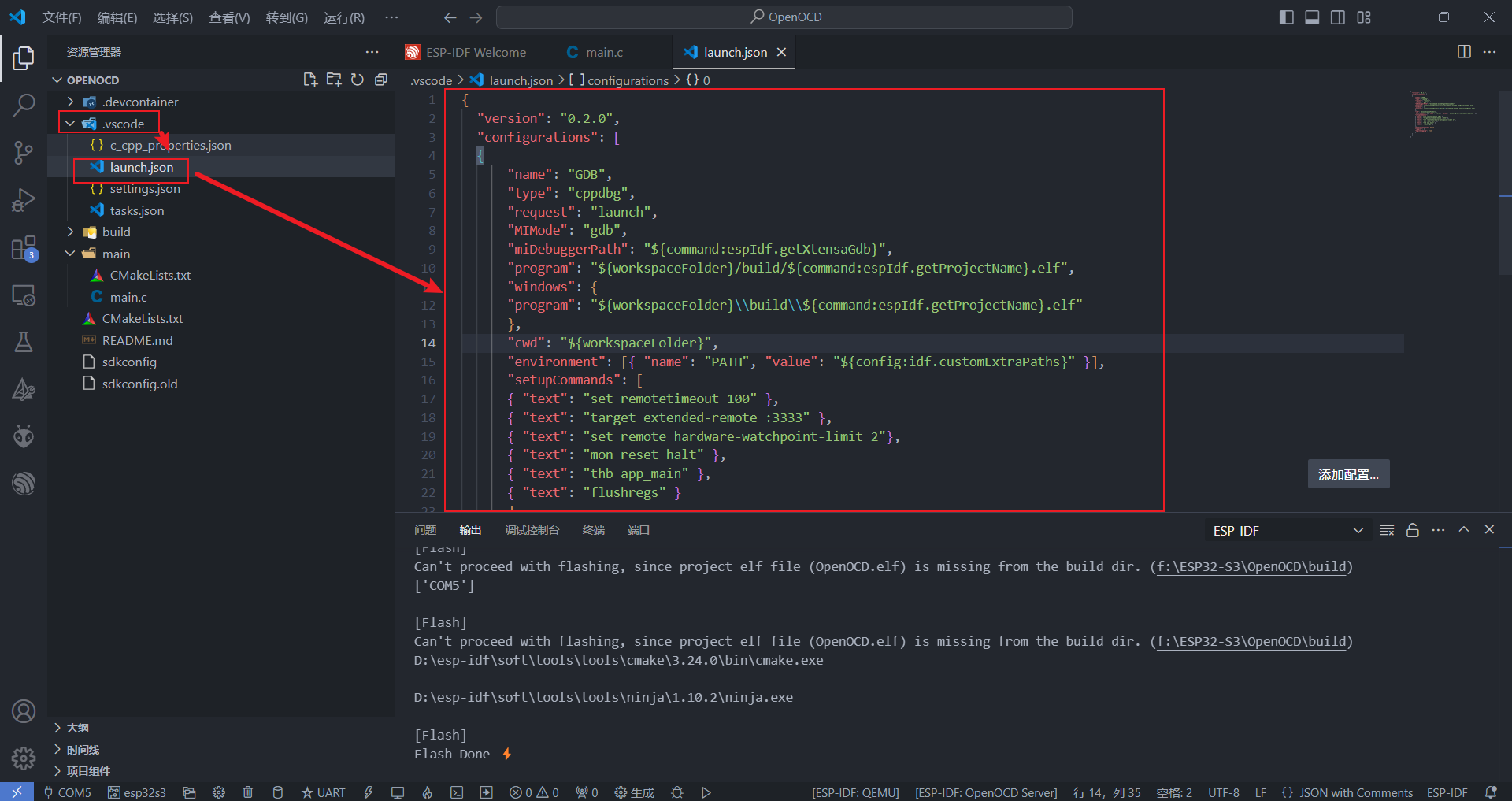Open the Search view in activity bar

click(24, 105)
